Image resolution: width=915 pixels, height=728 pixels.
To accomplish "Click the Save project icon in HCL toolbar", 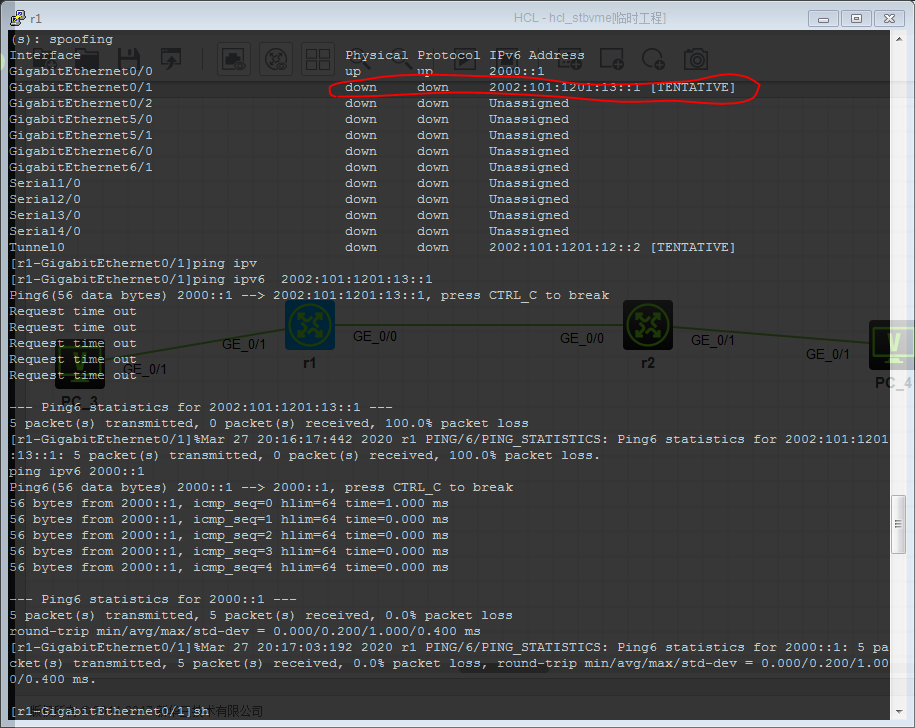I will pos(129,59).
